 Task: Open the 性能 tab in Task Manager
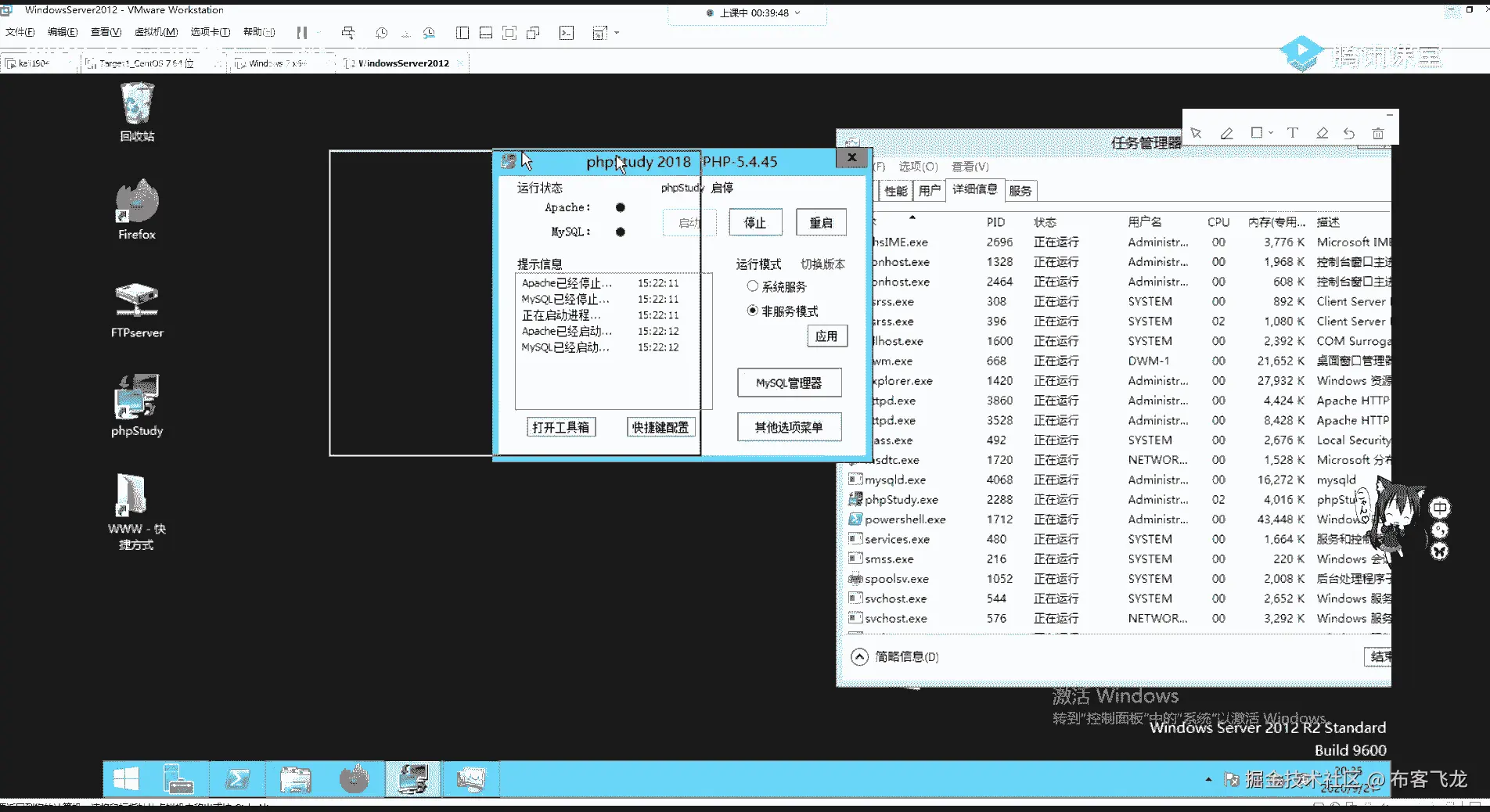(895, 190)
